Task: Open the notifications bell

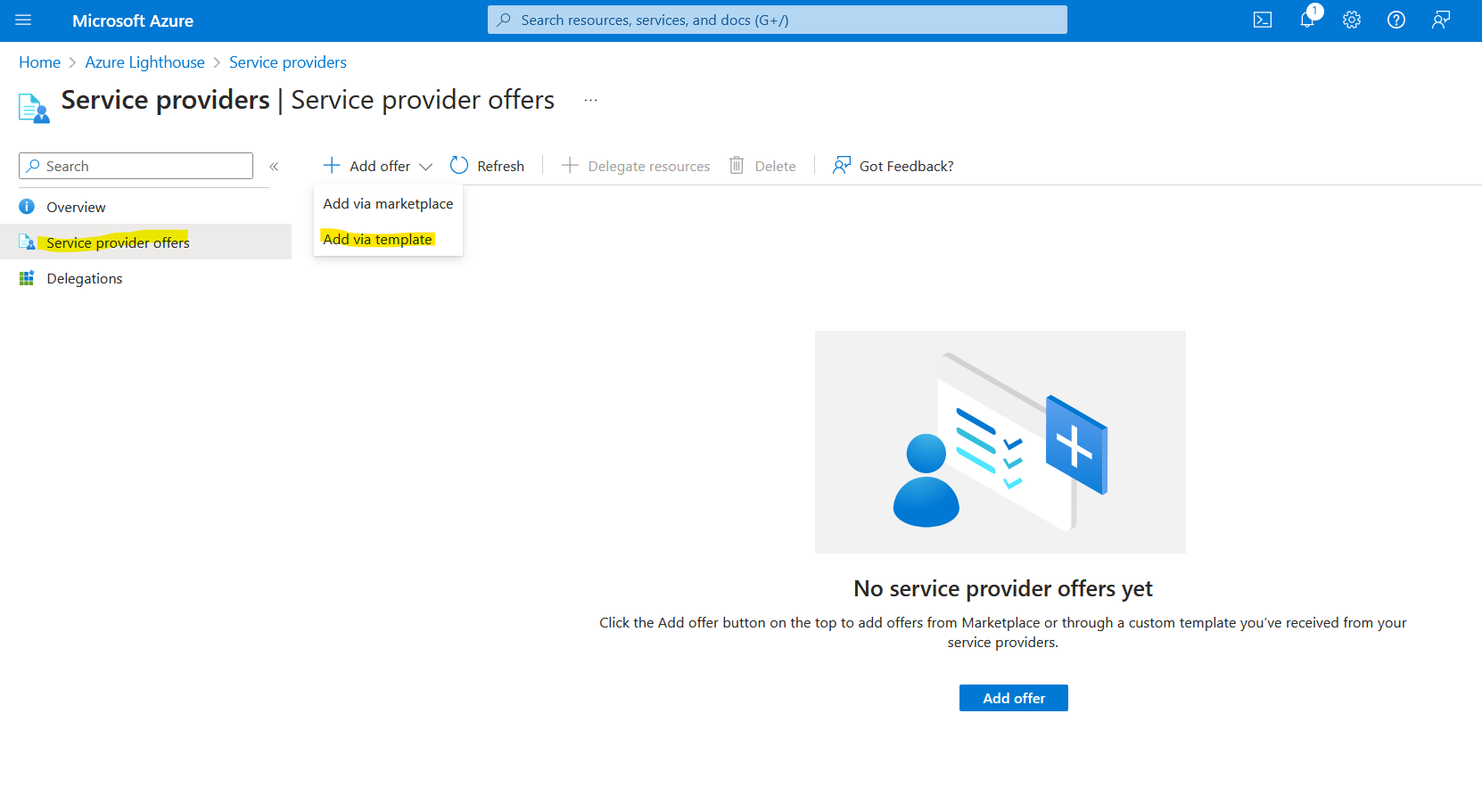Action: [1307, 21]
